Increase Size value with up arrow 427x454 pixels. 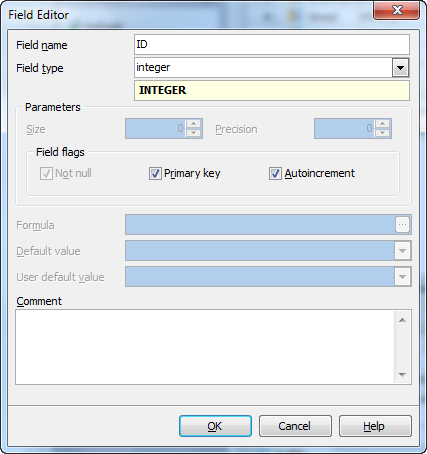click(193, 124)
